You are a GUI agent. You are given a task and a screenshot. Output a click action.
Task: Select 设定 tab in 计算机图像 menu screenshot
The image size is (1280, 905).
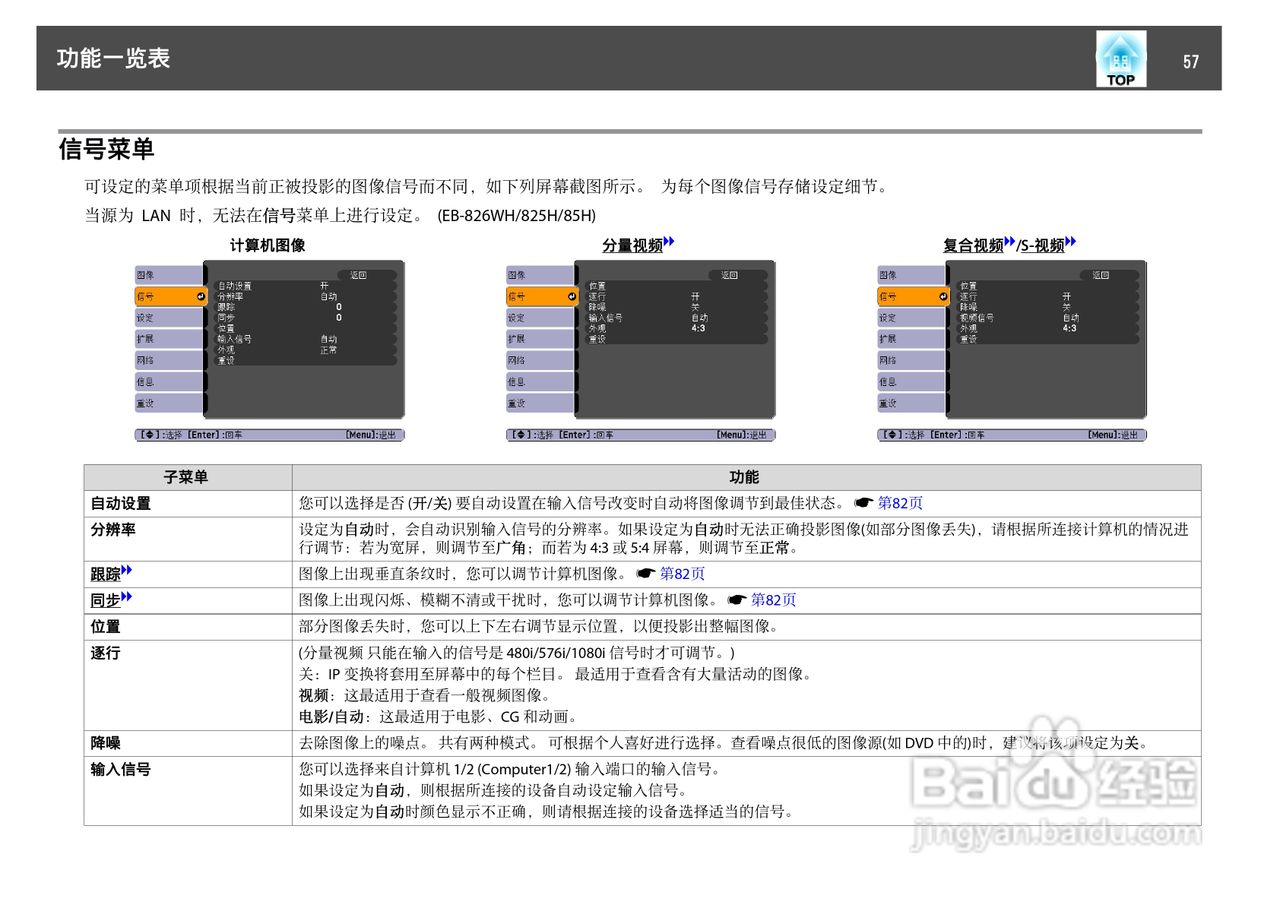(x=168, y=318)
